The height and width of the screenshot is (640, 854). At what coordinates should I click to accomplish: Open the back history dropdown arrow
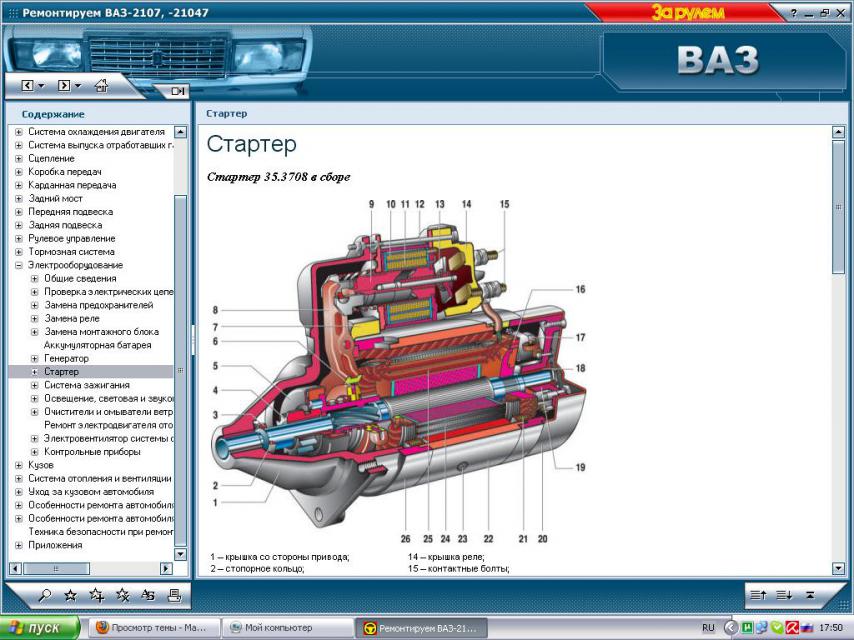(41, 86)
